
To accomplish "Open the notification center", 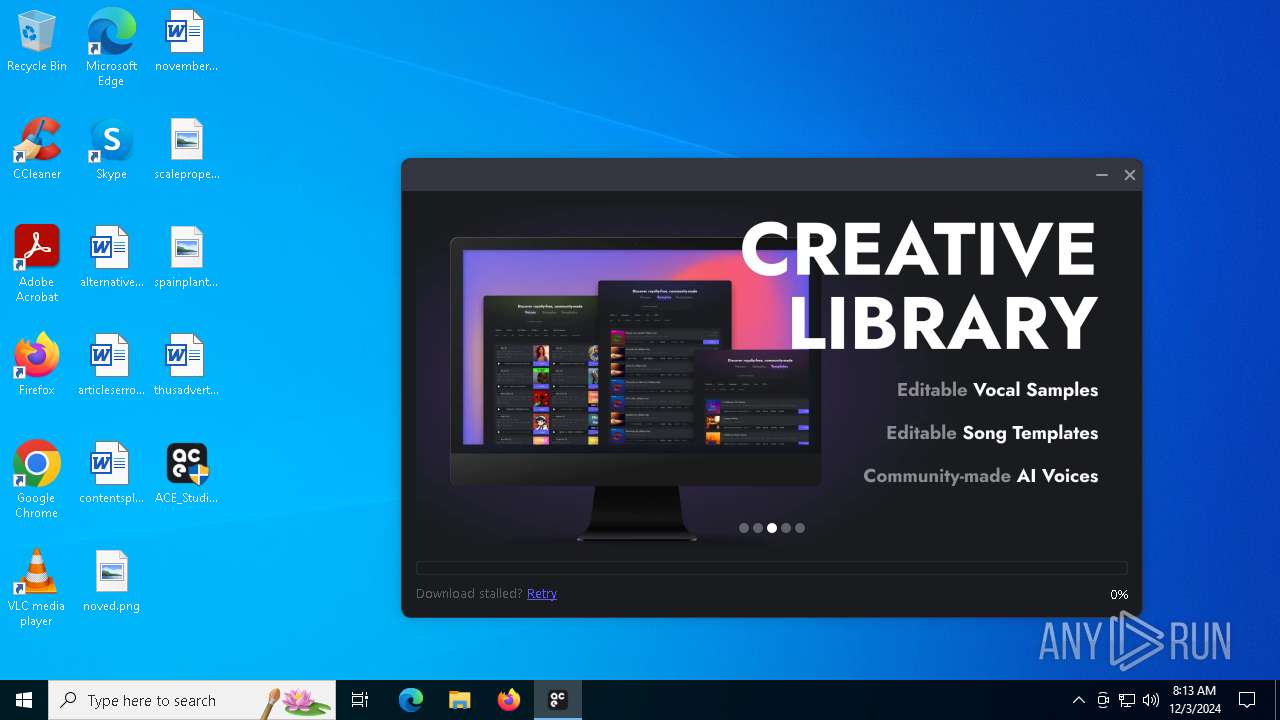I will point(1247,700).
